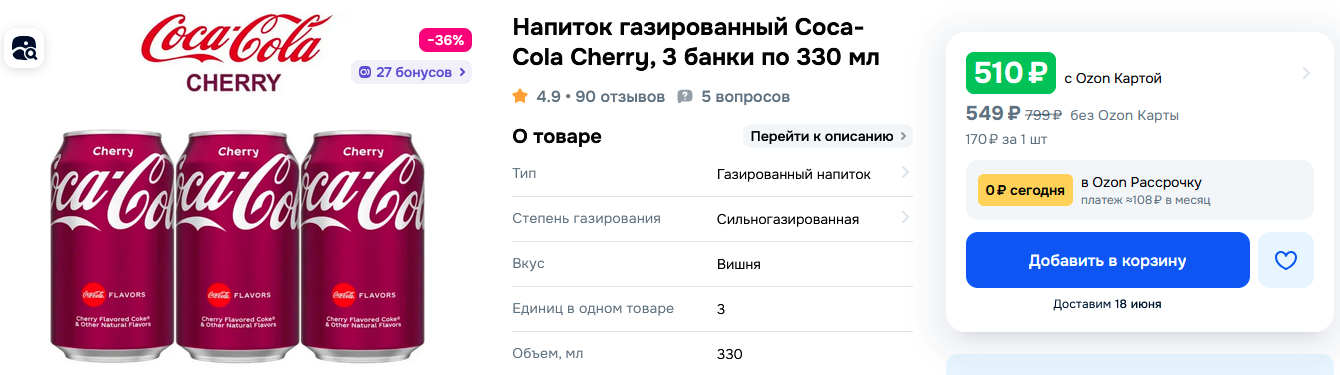Open Ozon Card price details chevron
This screenshot has height=375, width=1340.
click(x=1305, y=73)
